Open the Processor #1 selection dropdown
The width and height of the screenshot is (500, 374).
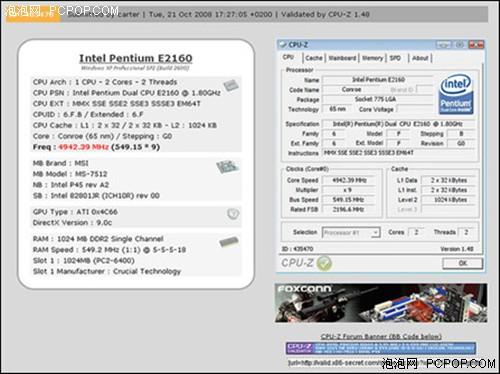[351, 232]
